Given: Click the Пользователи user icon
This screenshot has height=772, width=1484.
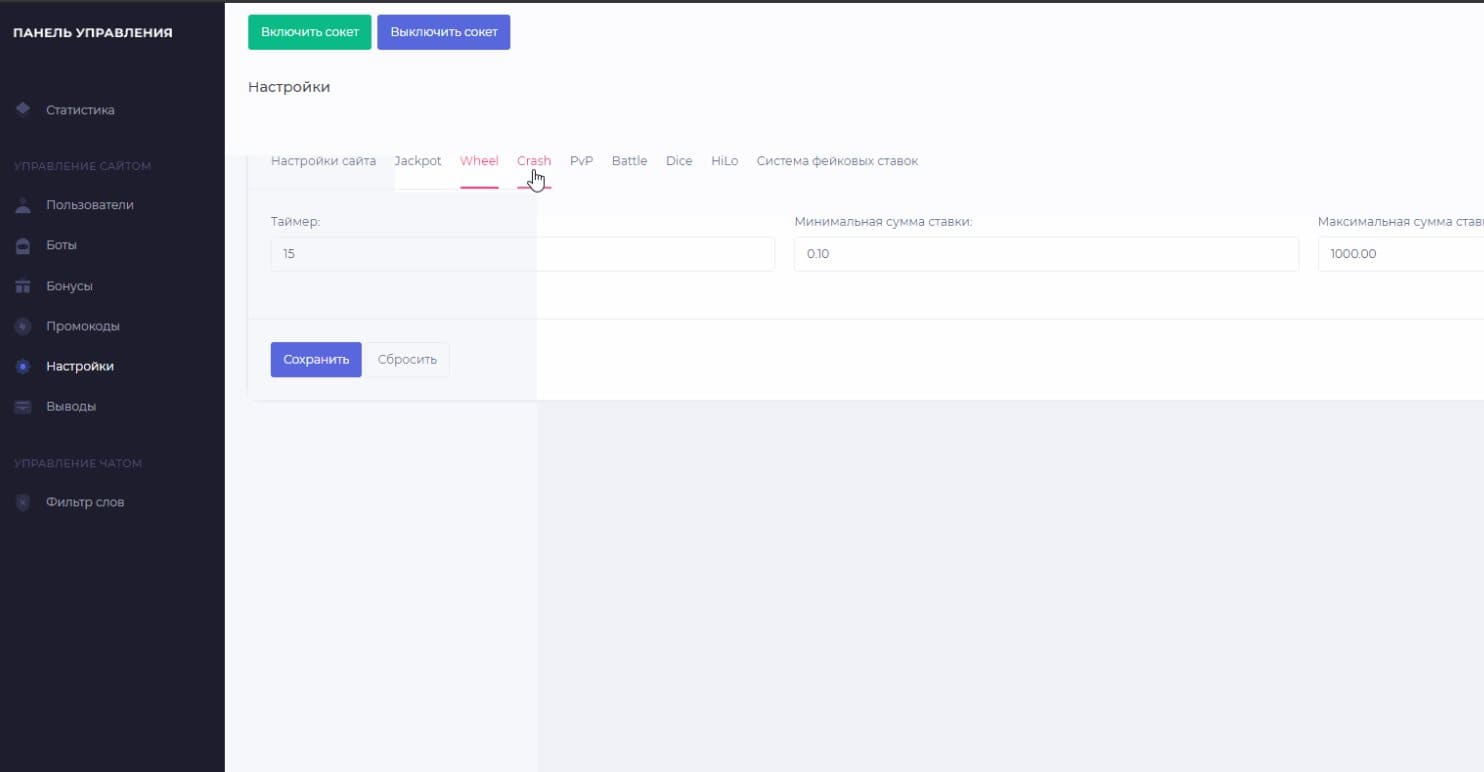Looking at the screenshot, I should (x=23, y=205).
